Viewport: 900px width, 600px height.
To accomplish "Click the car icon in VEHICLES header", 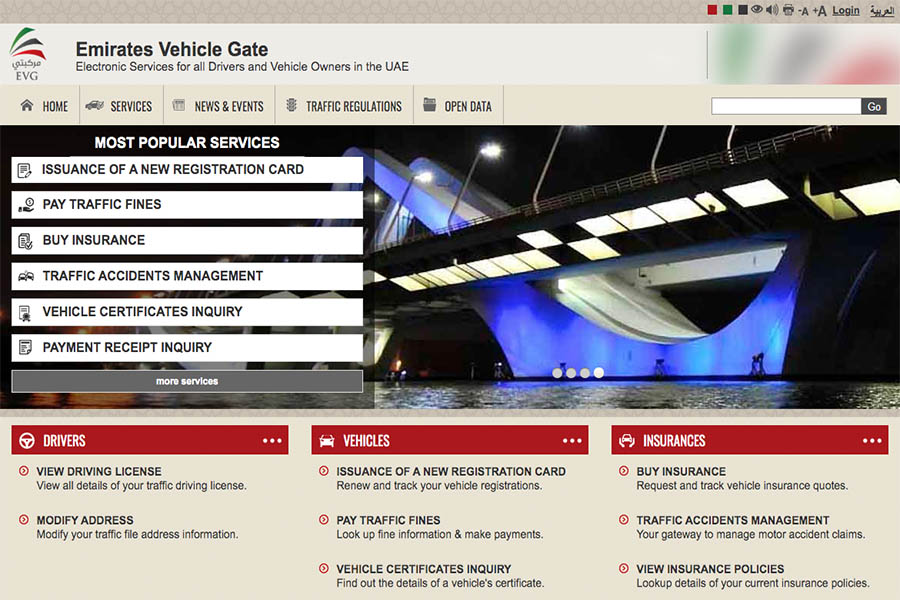I will [327, 440].
